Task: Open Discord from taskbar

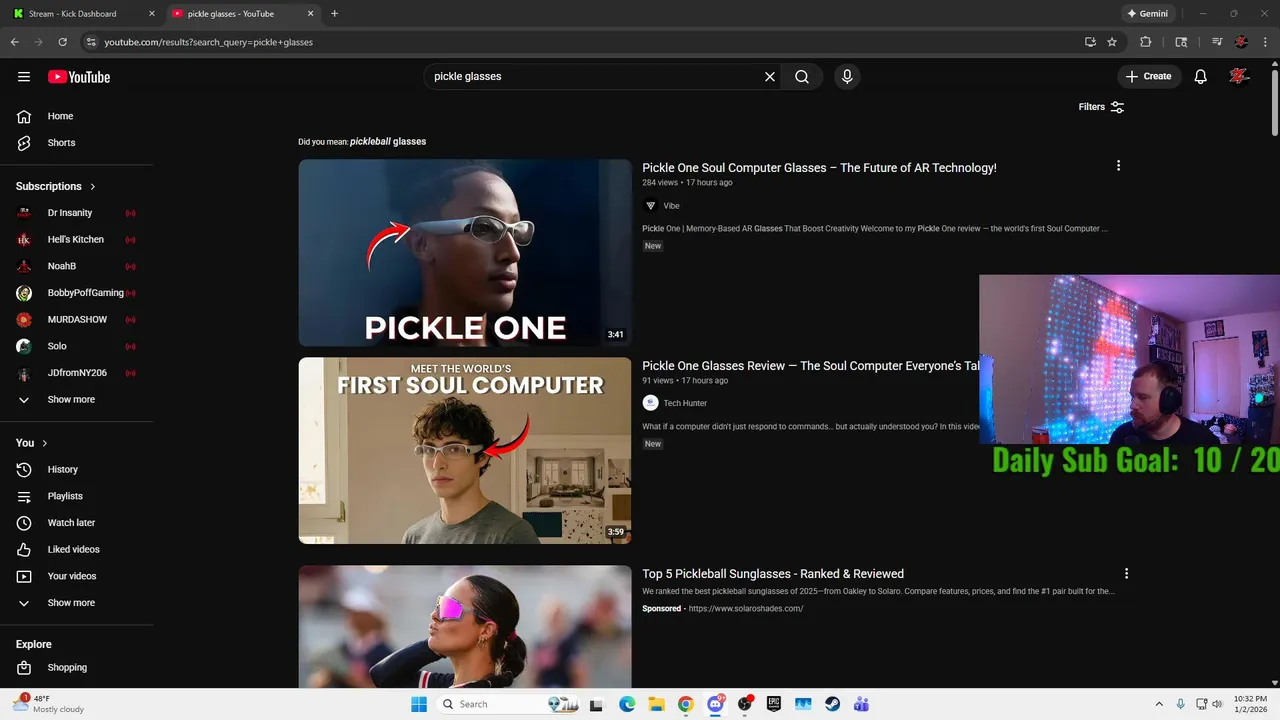Action: pyautogui.click(x=715, y=704)
